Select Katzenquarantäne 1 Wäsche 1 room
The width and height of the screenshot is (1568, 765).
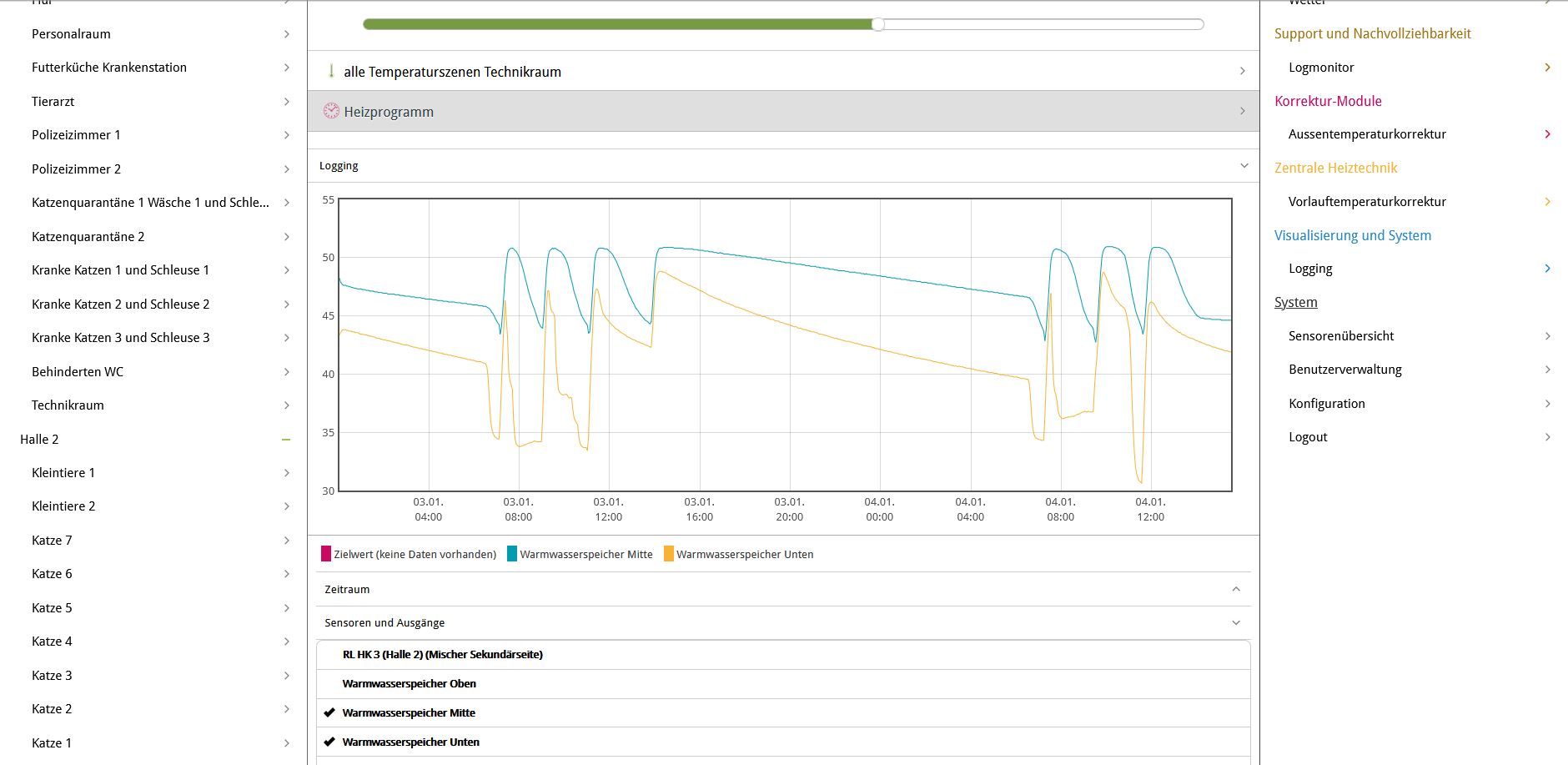point(150,202)
